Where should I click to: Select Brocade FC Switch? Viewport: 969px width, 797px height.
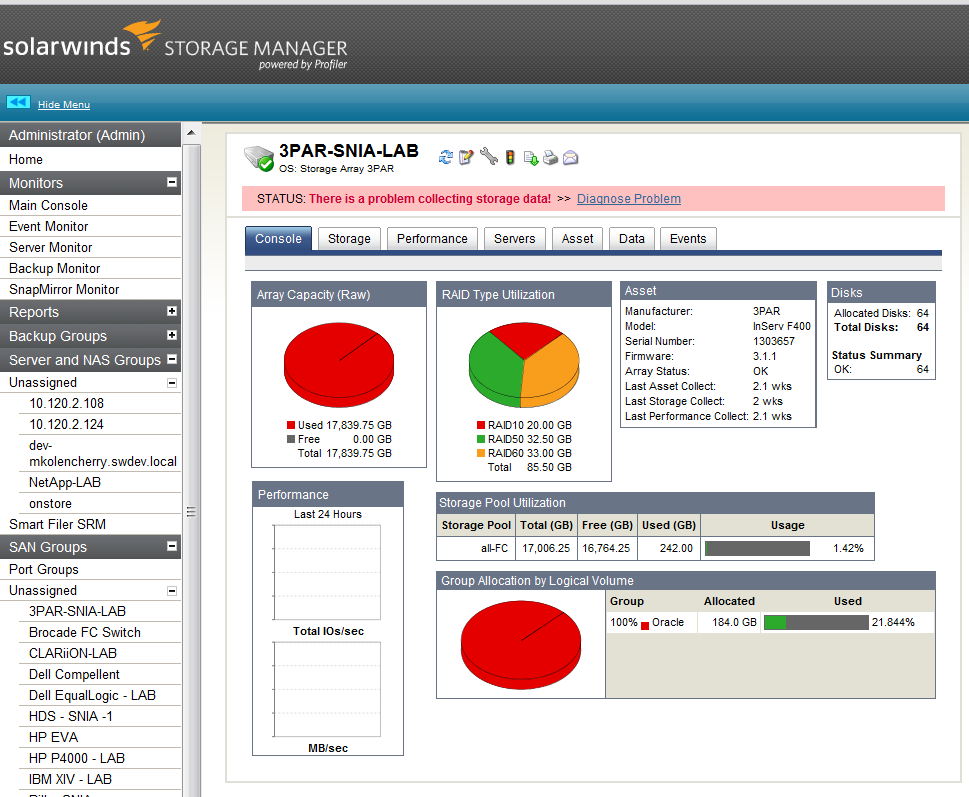tap(85, 633)
